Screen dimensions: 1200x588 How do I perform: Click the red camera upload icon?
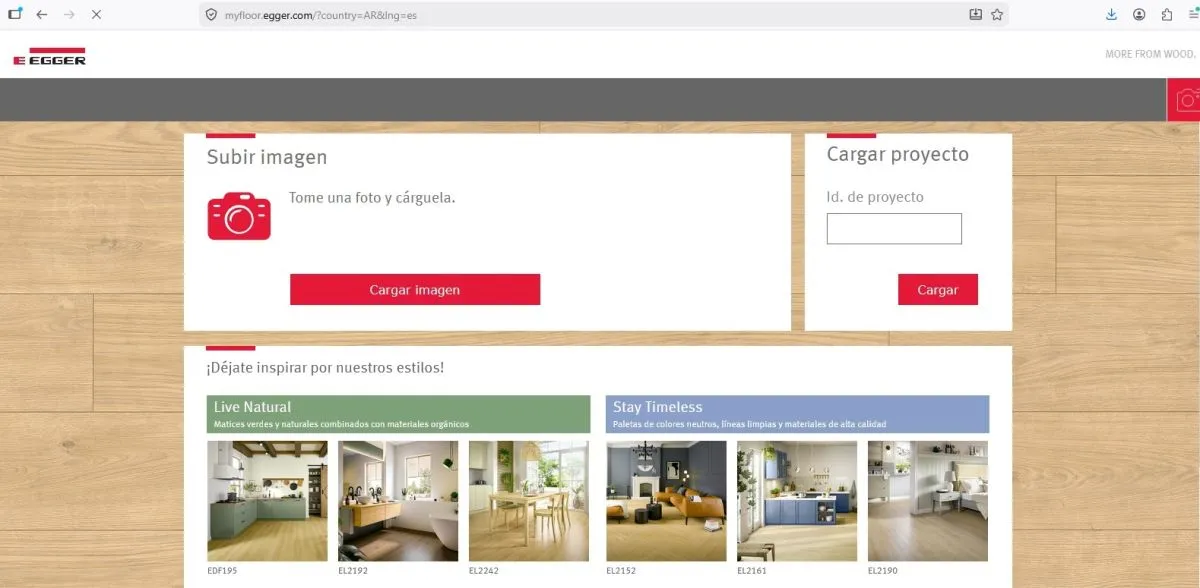pos(239,216)
